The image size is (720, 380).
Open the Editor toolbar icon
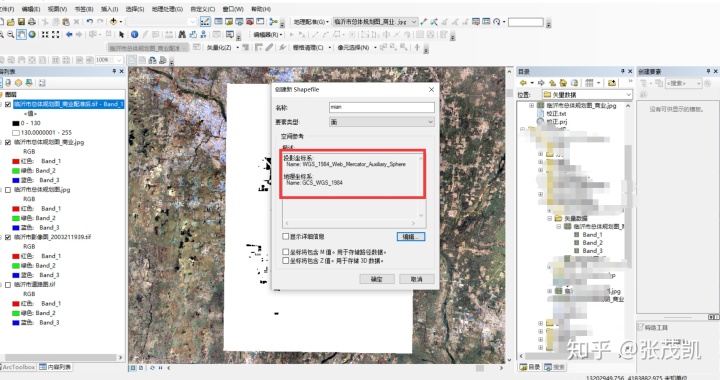pos(205,22)
